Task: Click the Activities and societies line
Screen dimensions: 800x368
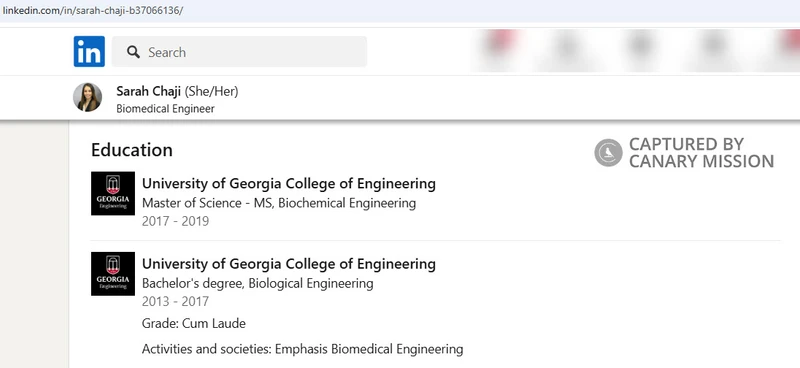Action: (303, 350)
